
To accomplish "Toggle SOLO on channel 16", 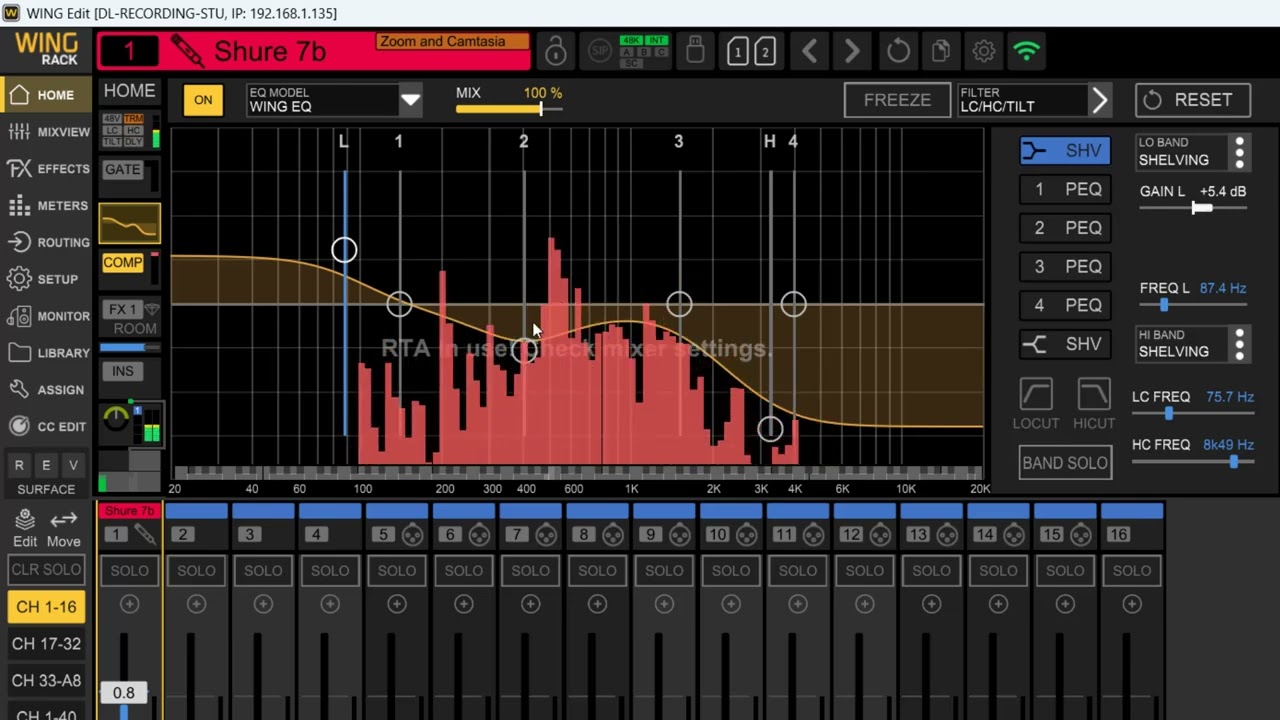I will pyautogui.click(x=1132, y=571).
